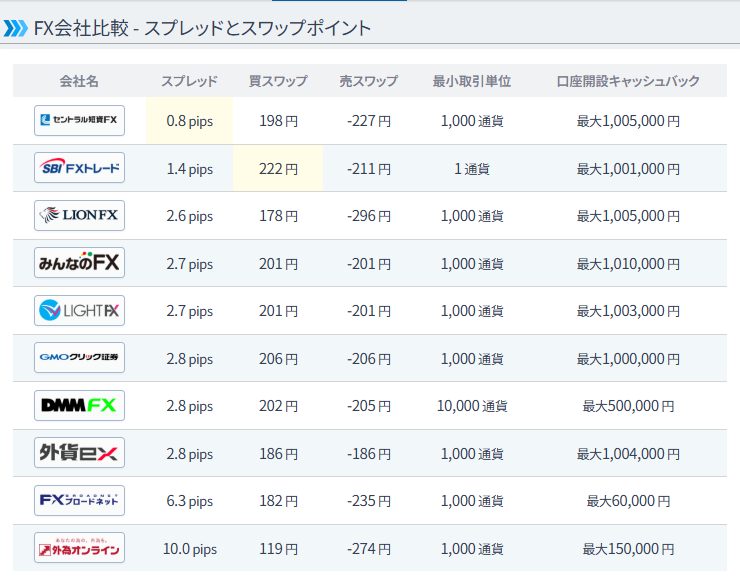Click the セントラル短資FX logo
Viewport: 740px width, 585px height.
(x=79, y=121)
